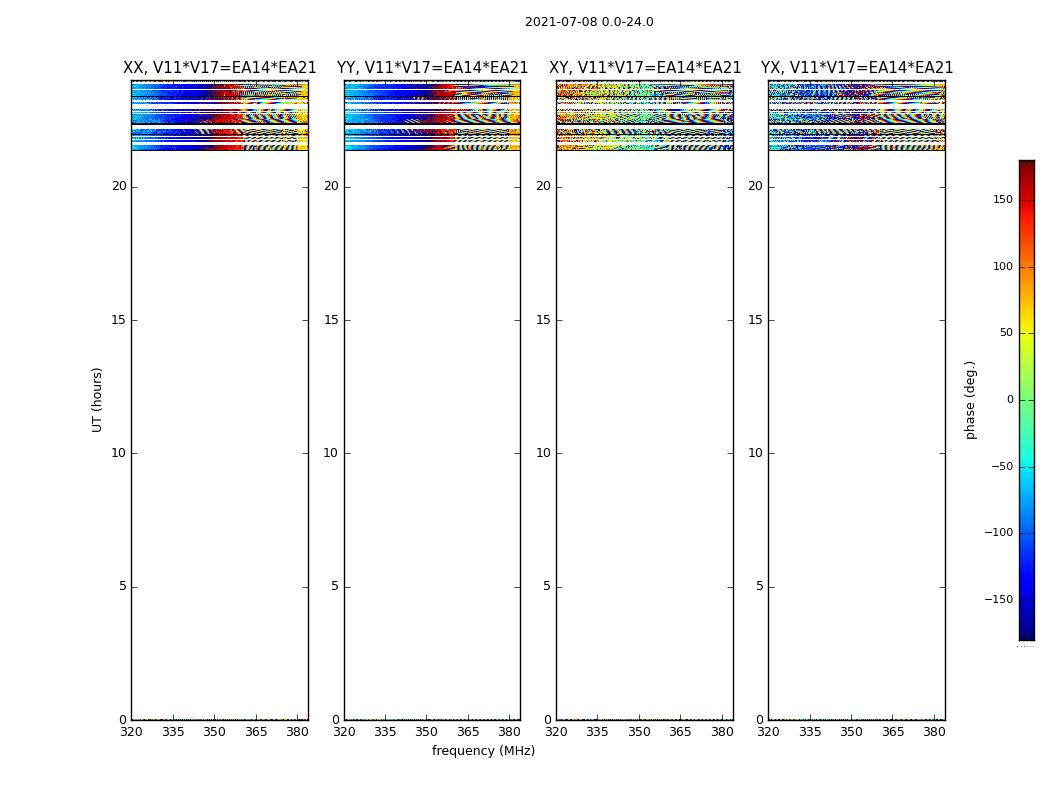Click noisy data band in YX panel
Viewport: 1050px width, 800px height.
(x=857, y=116)
